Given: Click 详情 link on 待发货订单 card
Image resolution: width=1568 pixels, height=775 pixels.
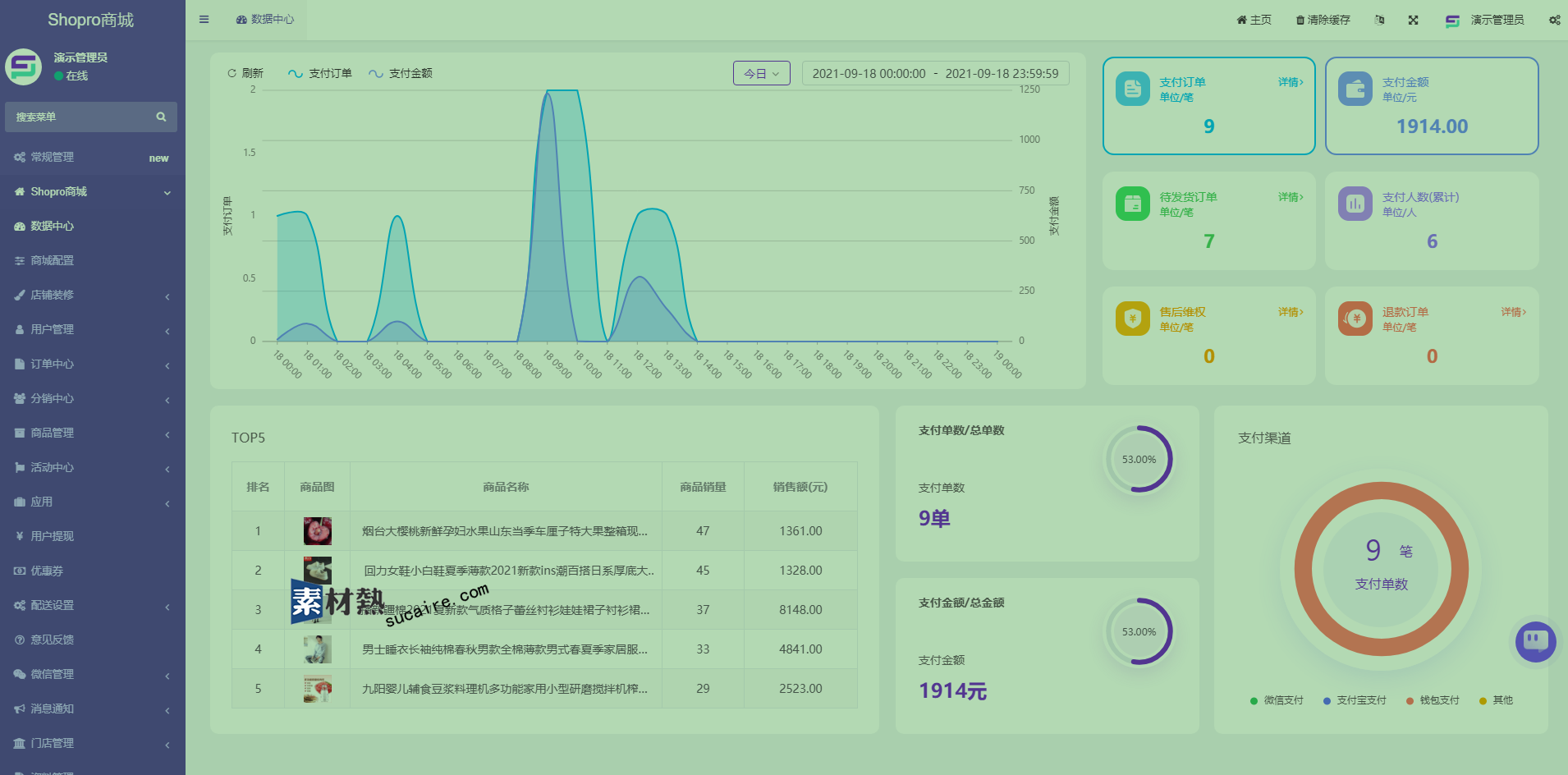Looking at the screenshot, I should 1290,197.
